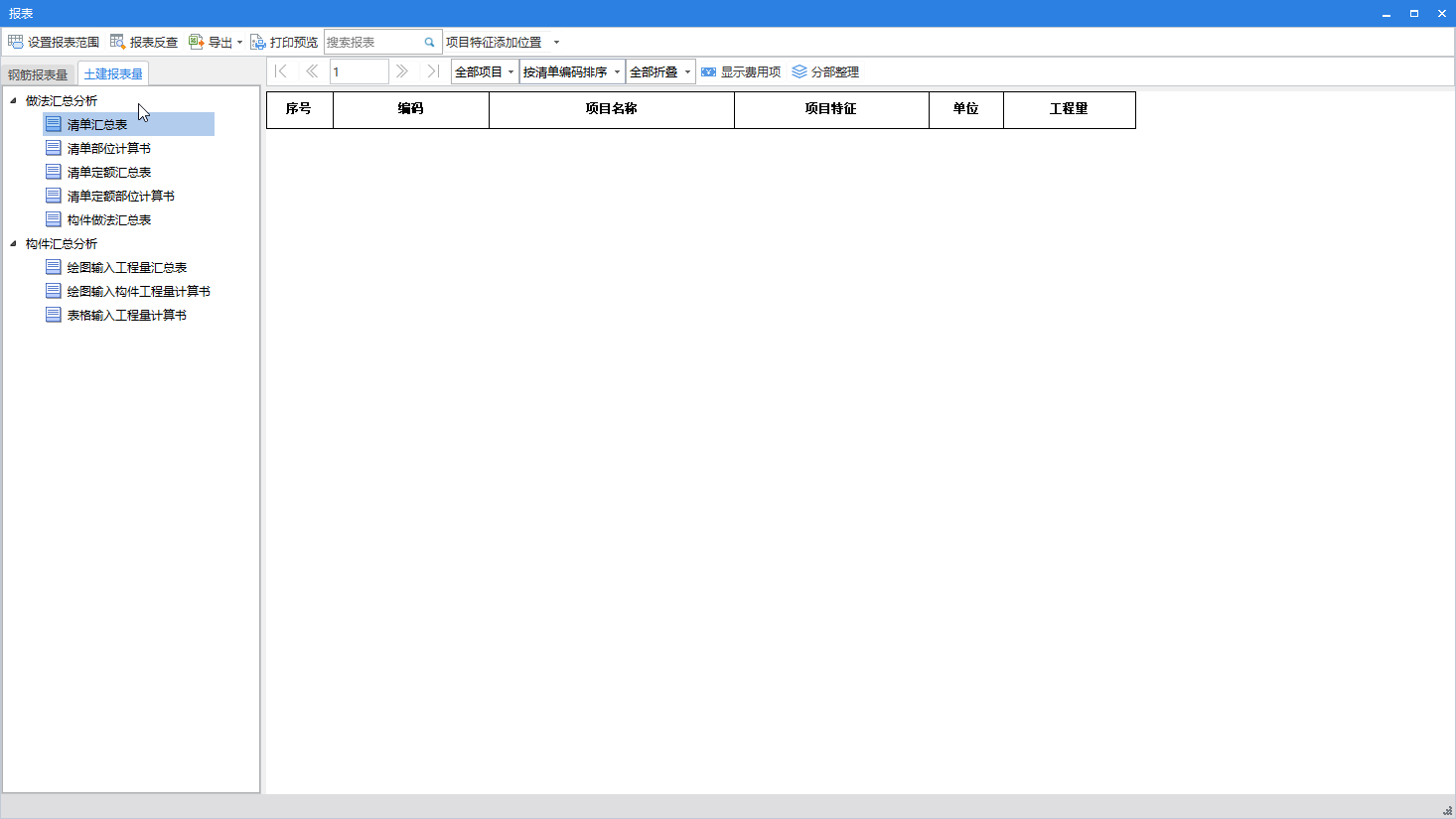
Task: Minimize the 报表 window
Action: pos(1386,13)
